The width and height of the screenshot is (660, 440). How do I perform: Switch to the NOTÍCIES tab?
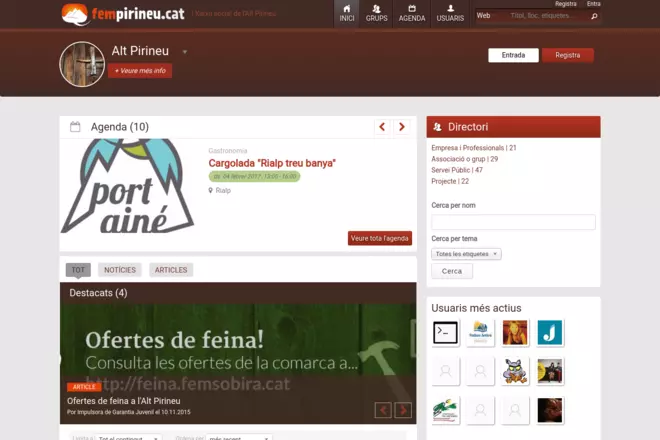pyautogui.click(x=120, y=270)
